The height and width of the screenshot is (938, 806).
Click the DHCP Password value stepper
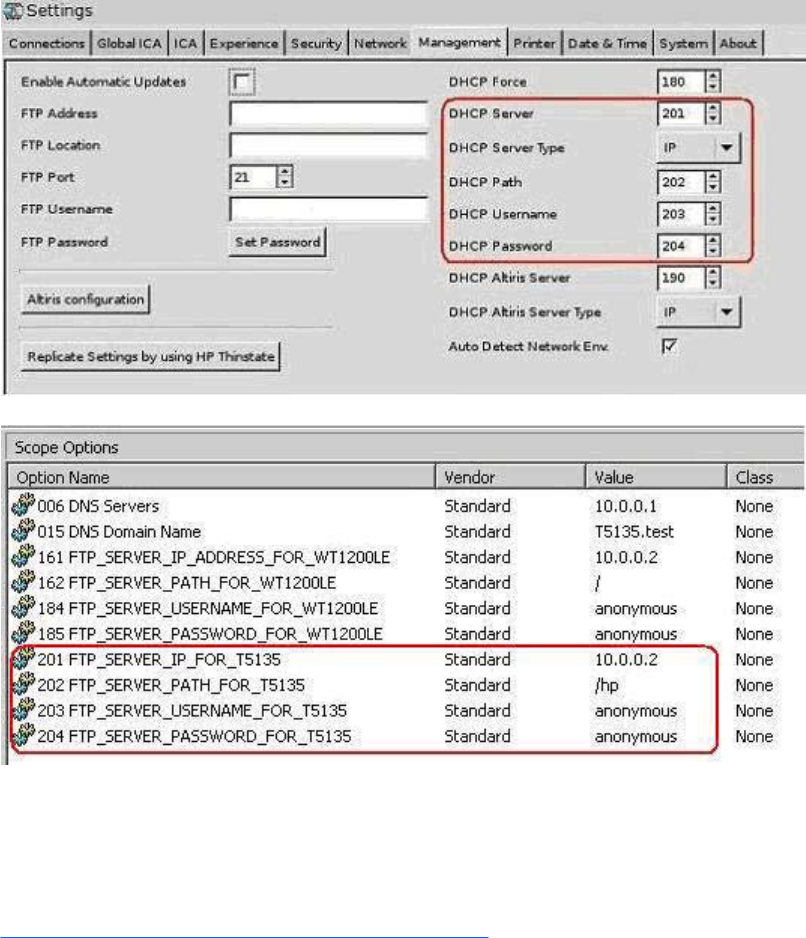[x=712, y=246]
